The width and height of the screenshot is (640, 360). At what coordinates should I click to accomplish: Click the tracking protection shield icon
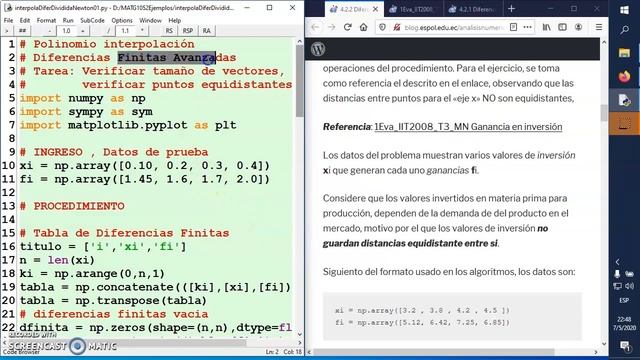382,27
